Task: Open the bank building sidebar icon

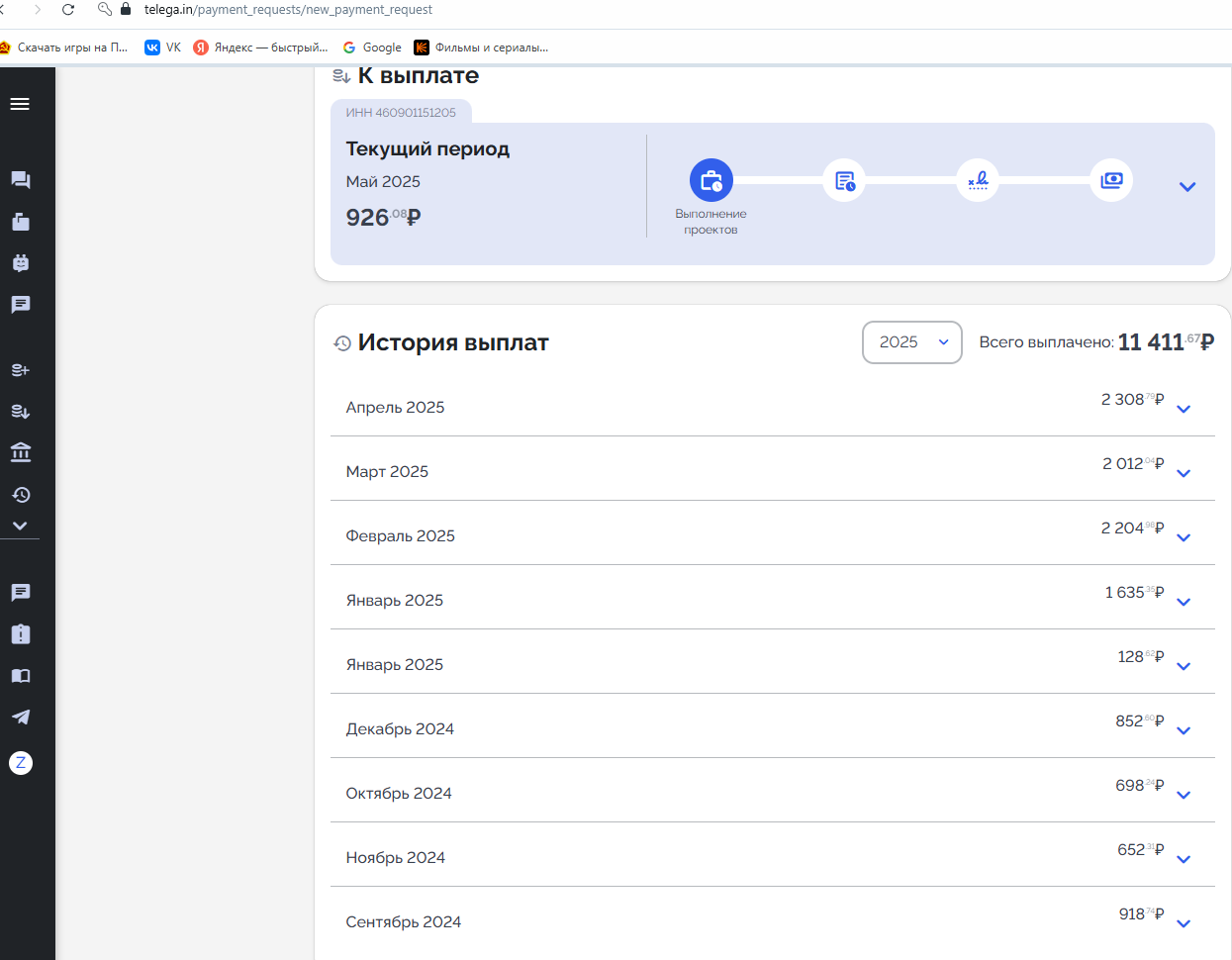Action: 21,452
